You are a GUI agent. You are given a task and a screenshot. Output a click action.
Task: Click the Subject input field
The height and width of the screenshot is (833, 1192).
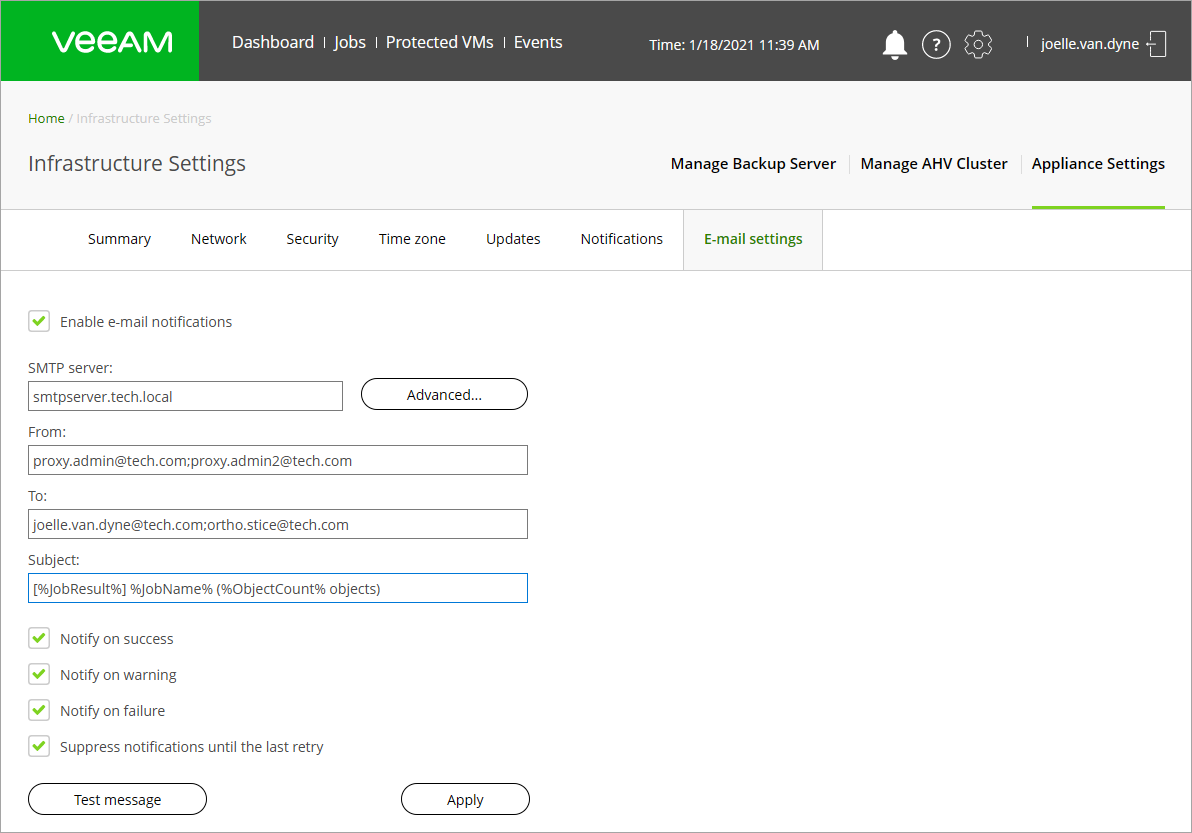coord(277,588)
